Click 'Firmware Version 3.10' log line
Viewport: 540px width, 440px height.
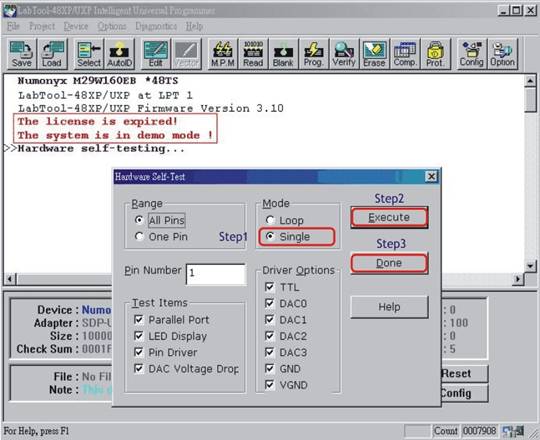click(151, 108)
